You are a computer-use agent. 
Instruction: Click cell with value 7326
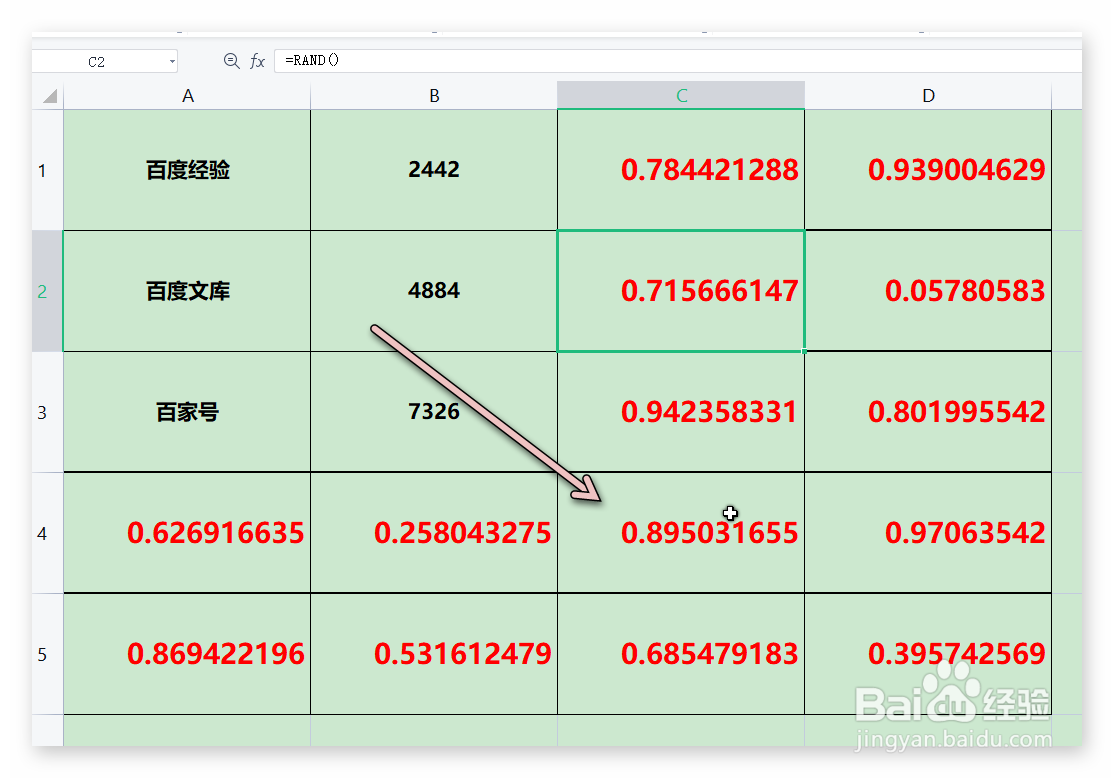point(434,412)
